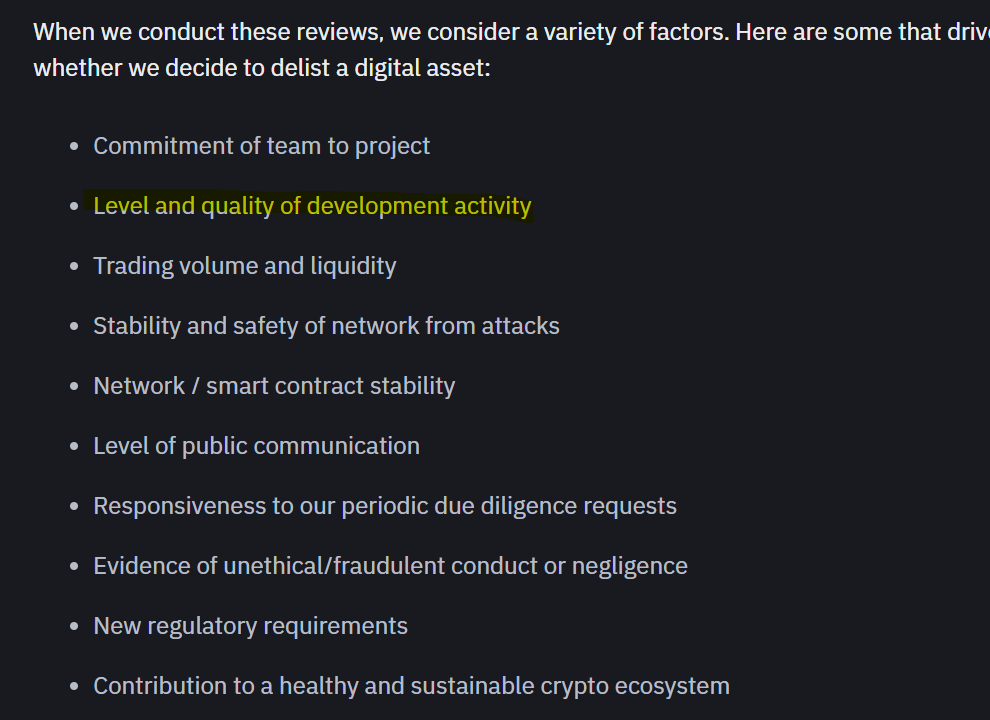This screenshot has height=720, width=990.
Task: Click 'Stability and safety of network from attacks'
Action: [326, 326]
